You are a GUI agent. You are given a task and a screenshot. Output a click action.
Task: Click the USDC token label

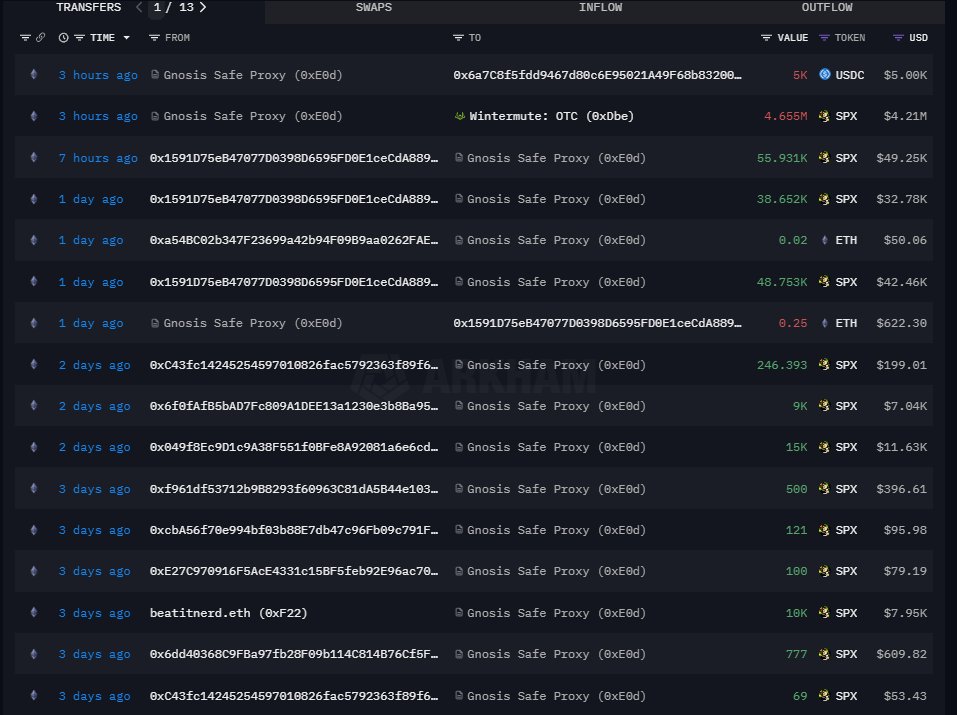[850, 75]
